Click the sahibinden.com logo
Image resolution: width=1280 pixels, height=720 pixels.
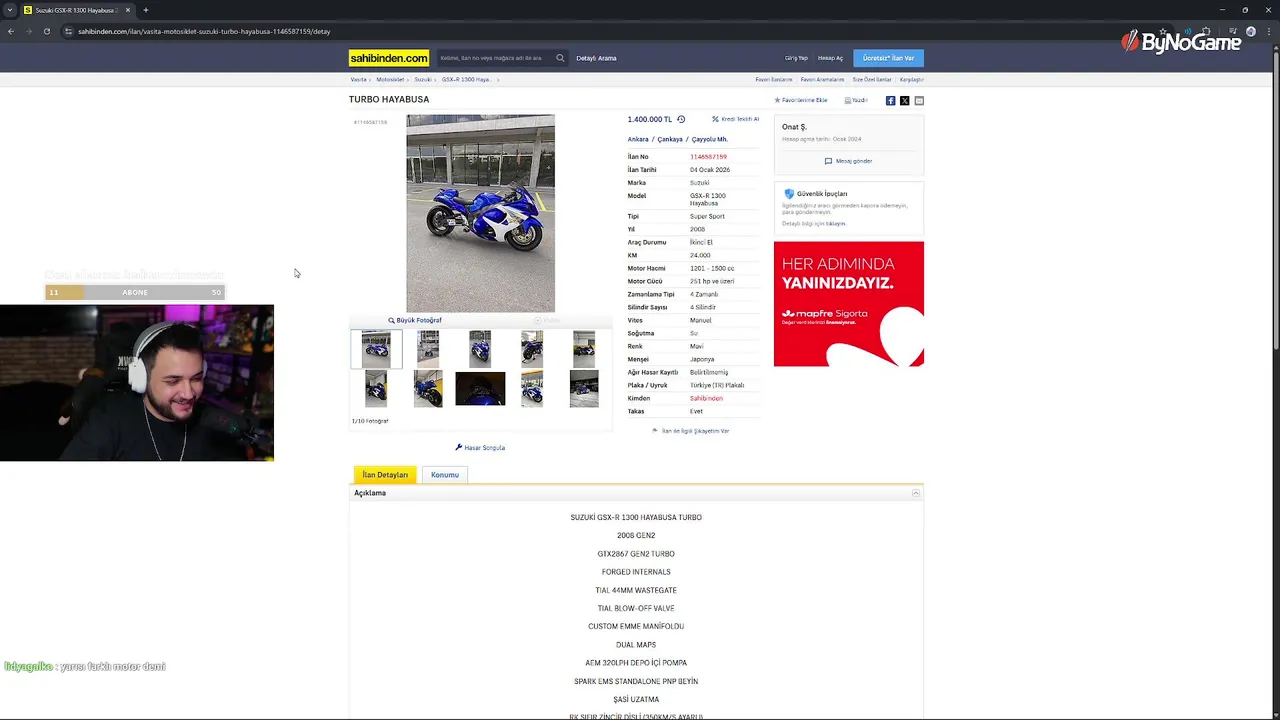point(389,58)
